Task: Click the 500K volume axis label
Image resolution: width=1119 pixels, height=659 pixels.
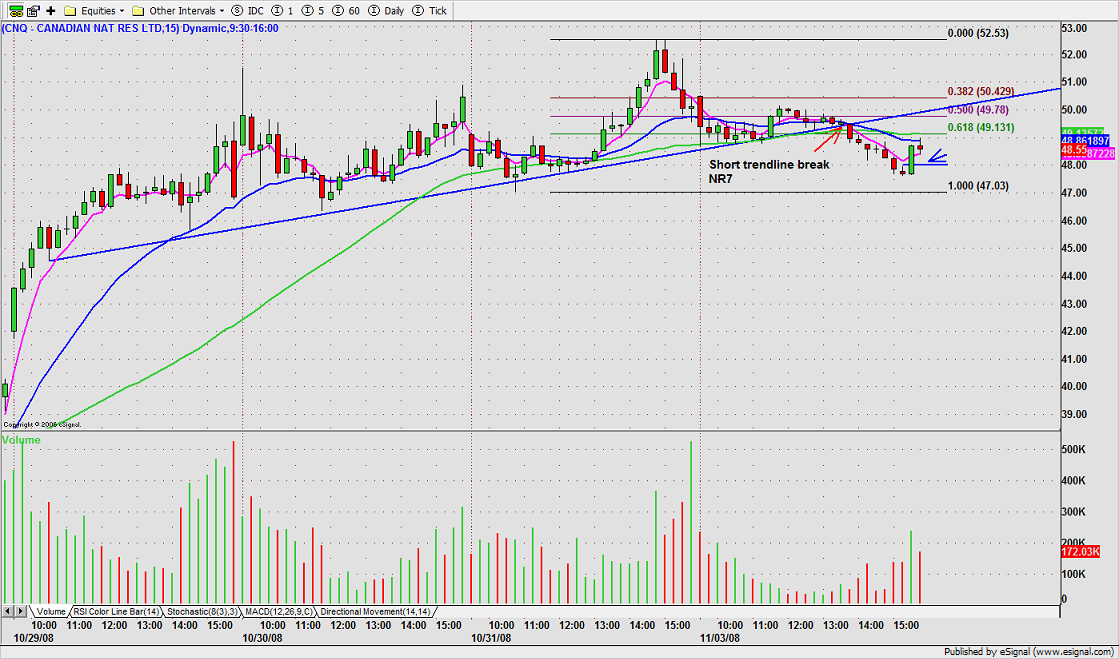Action: pos(1075,450)
